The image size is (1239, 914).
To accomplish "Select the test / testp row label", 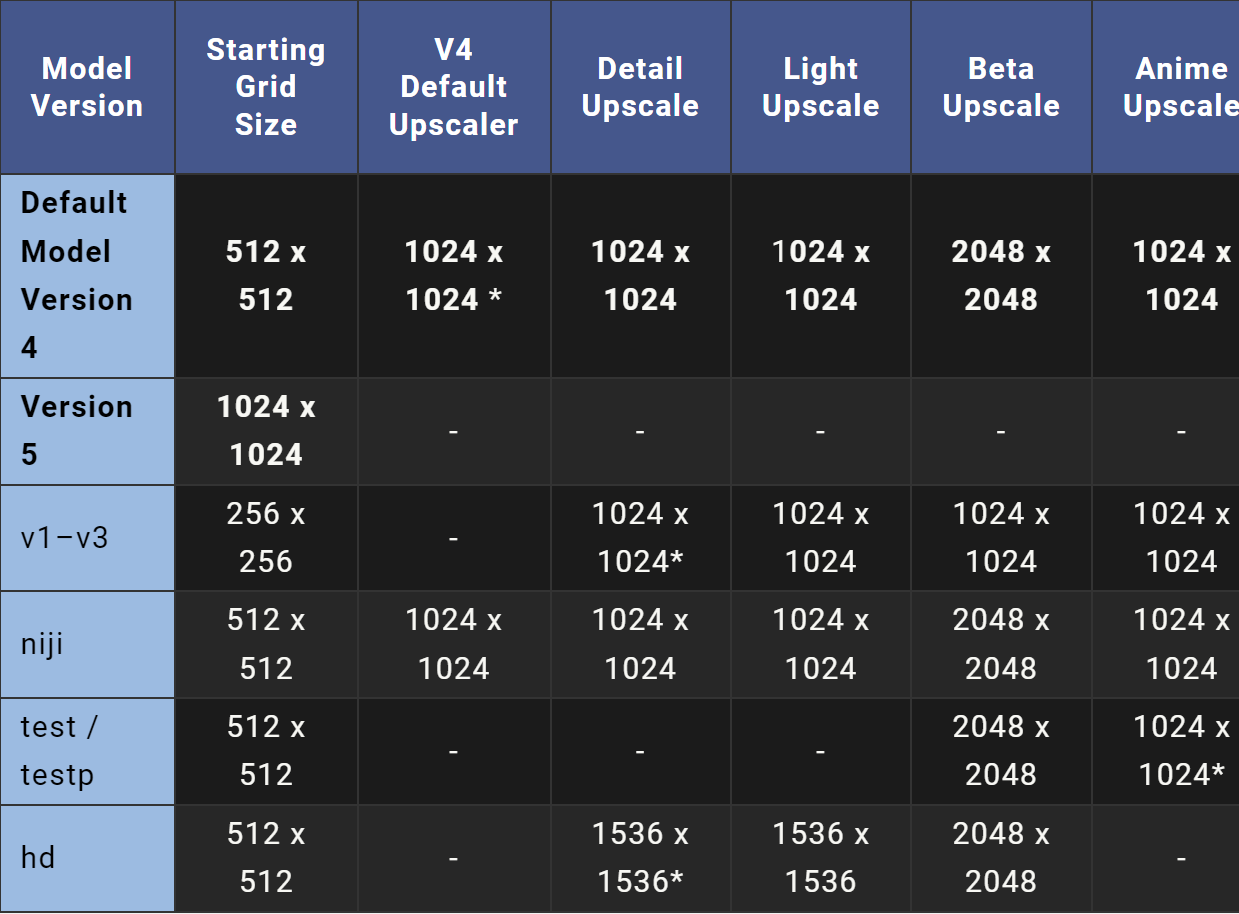I will [x=87, y=751].
